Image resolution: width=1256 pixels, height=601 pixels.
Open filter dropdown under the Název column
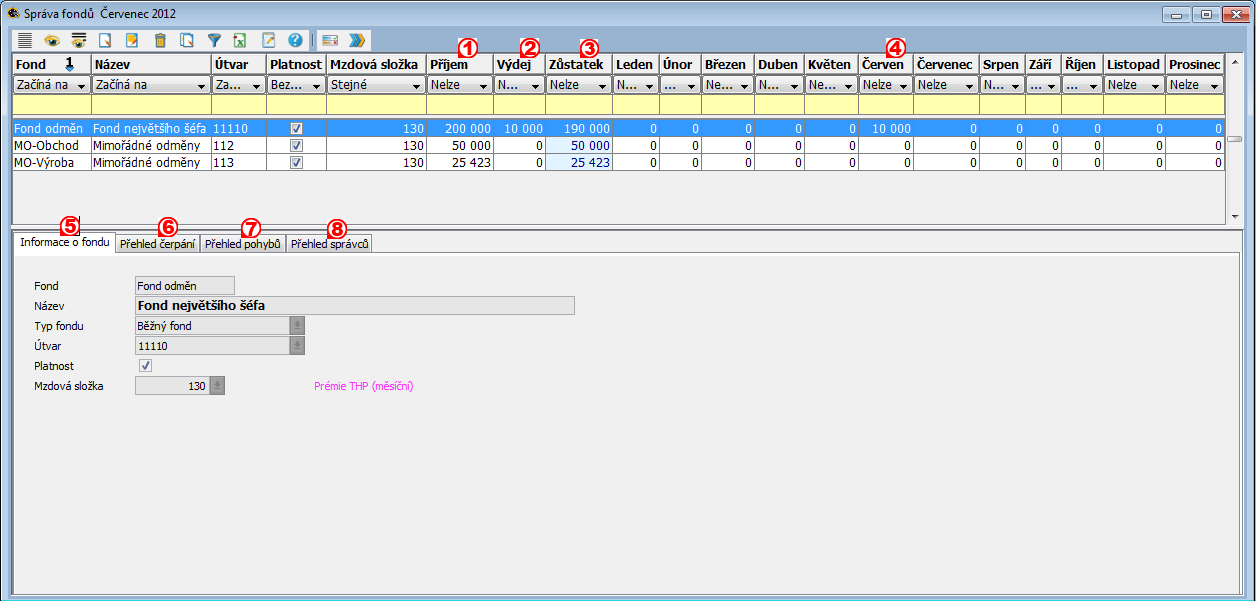pos(204,86)
